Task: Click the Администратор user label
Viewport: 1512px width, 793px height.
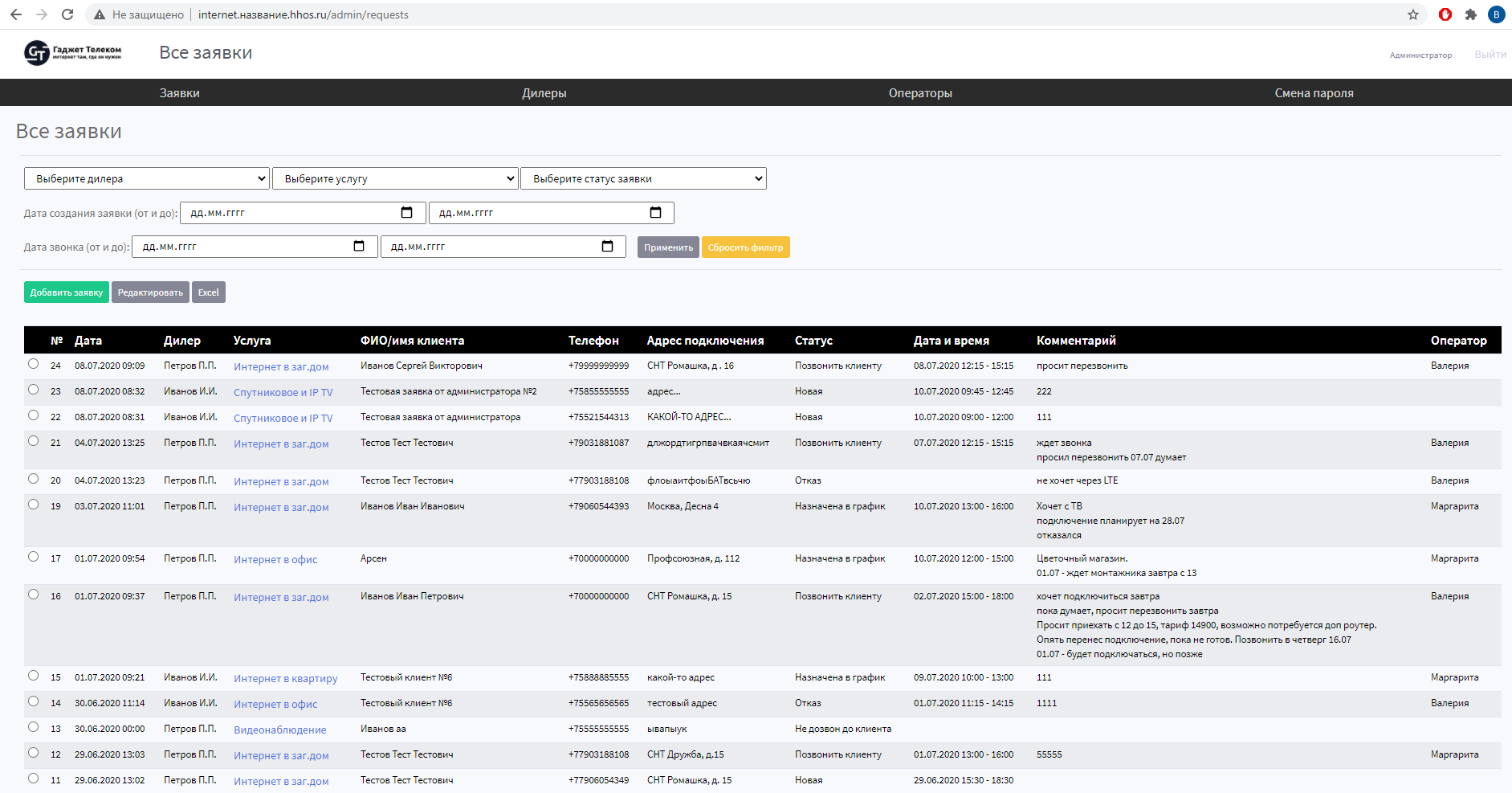Action: click(1420, 55)
